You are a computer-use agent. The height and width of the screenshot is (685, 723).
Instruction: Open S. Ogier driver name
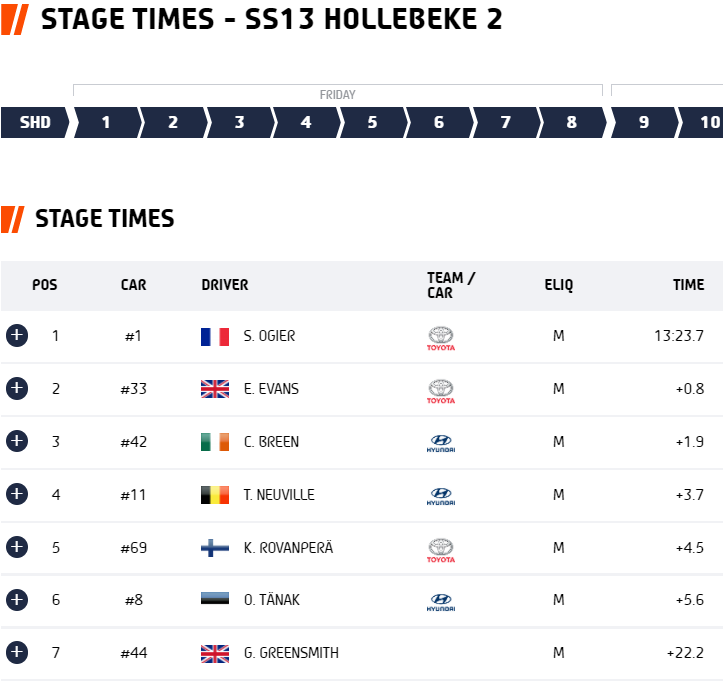pos(269,336)
